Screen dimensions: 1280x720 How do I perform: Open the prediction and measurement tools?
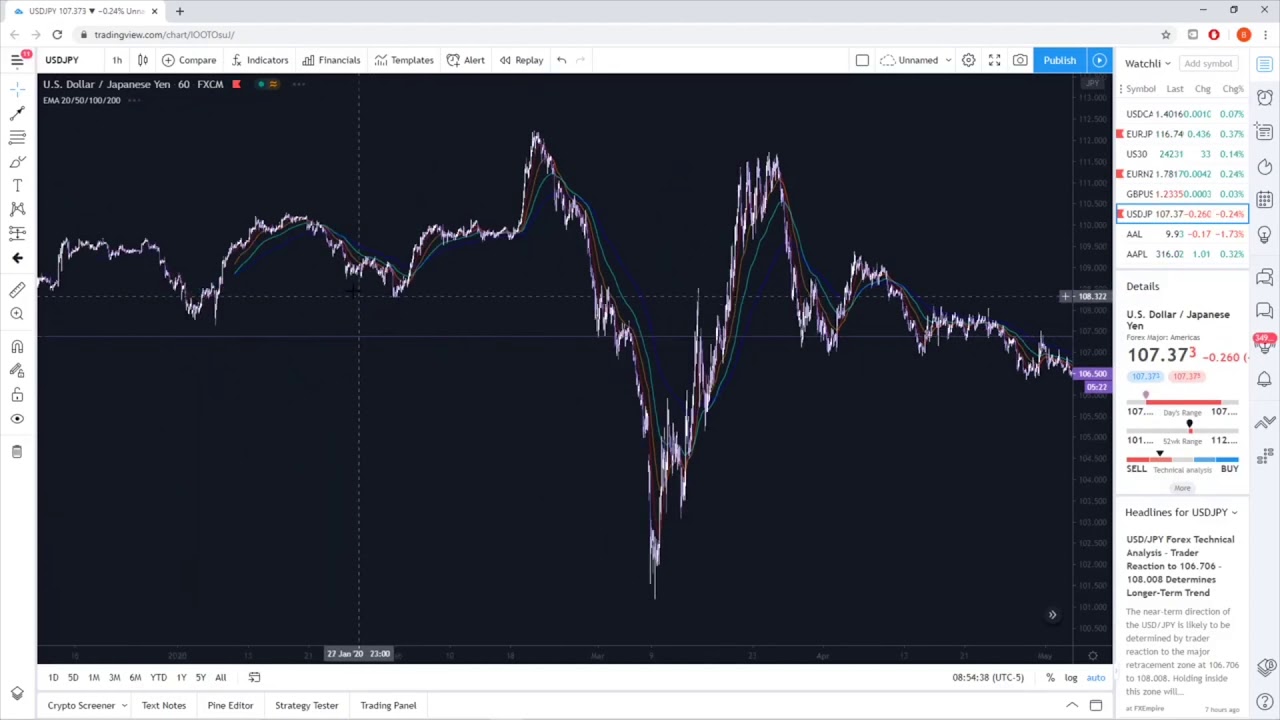17,233
